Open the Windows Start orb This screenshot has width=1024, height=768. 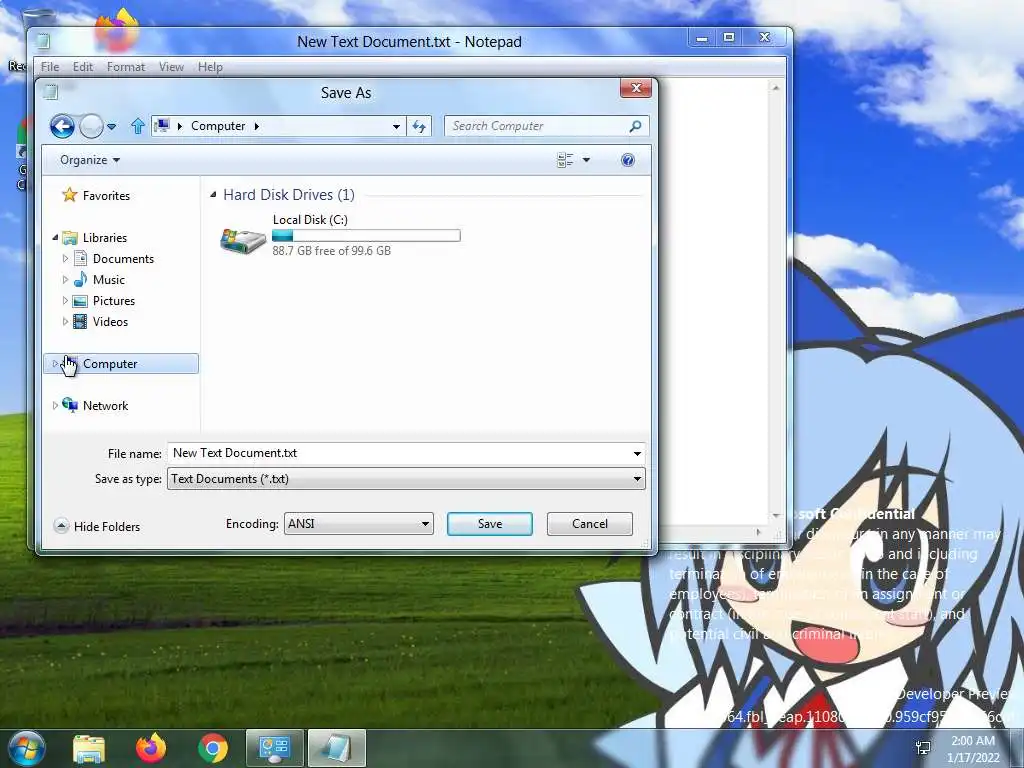[x=27, y=749]
